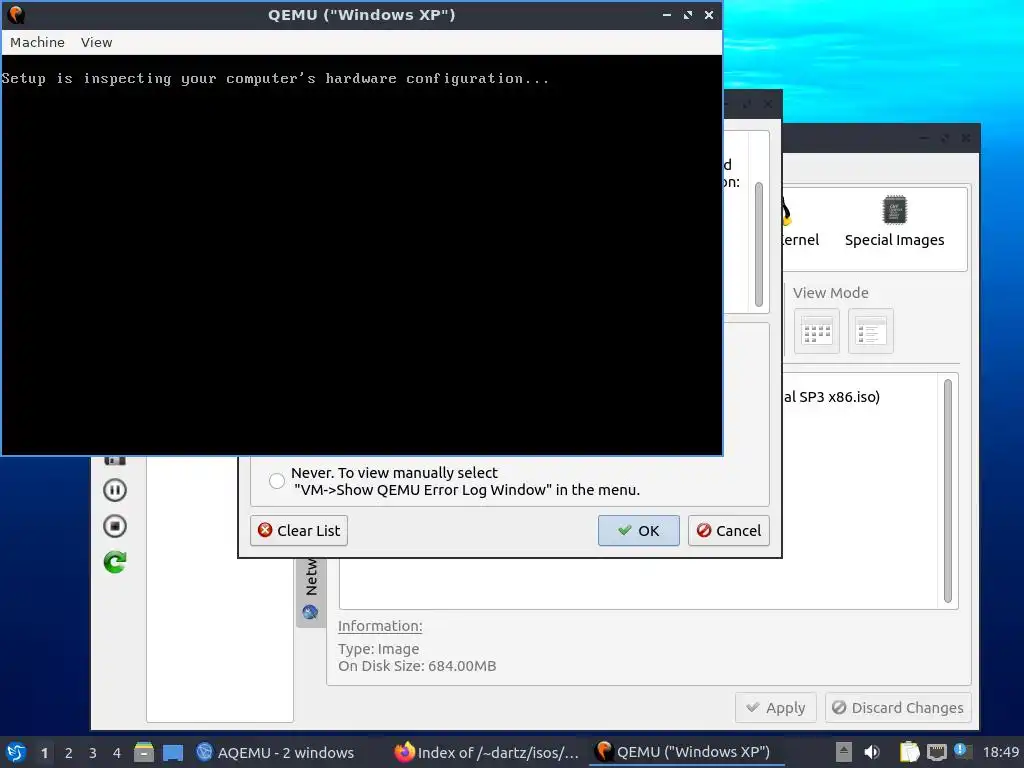Screen dimensions: 1024x768
Task: Click the View Mode label
Action: tap(831, 293)
